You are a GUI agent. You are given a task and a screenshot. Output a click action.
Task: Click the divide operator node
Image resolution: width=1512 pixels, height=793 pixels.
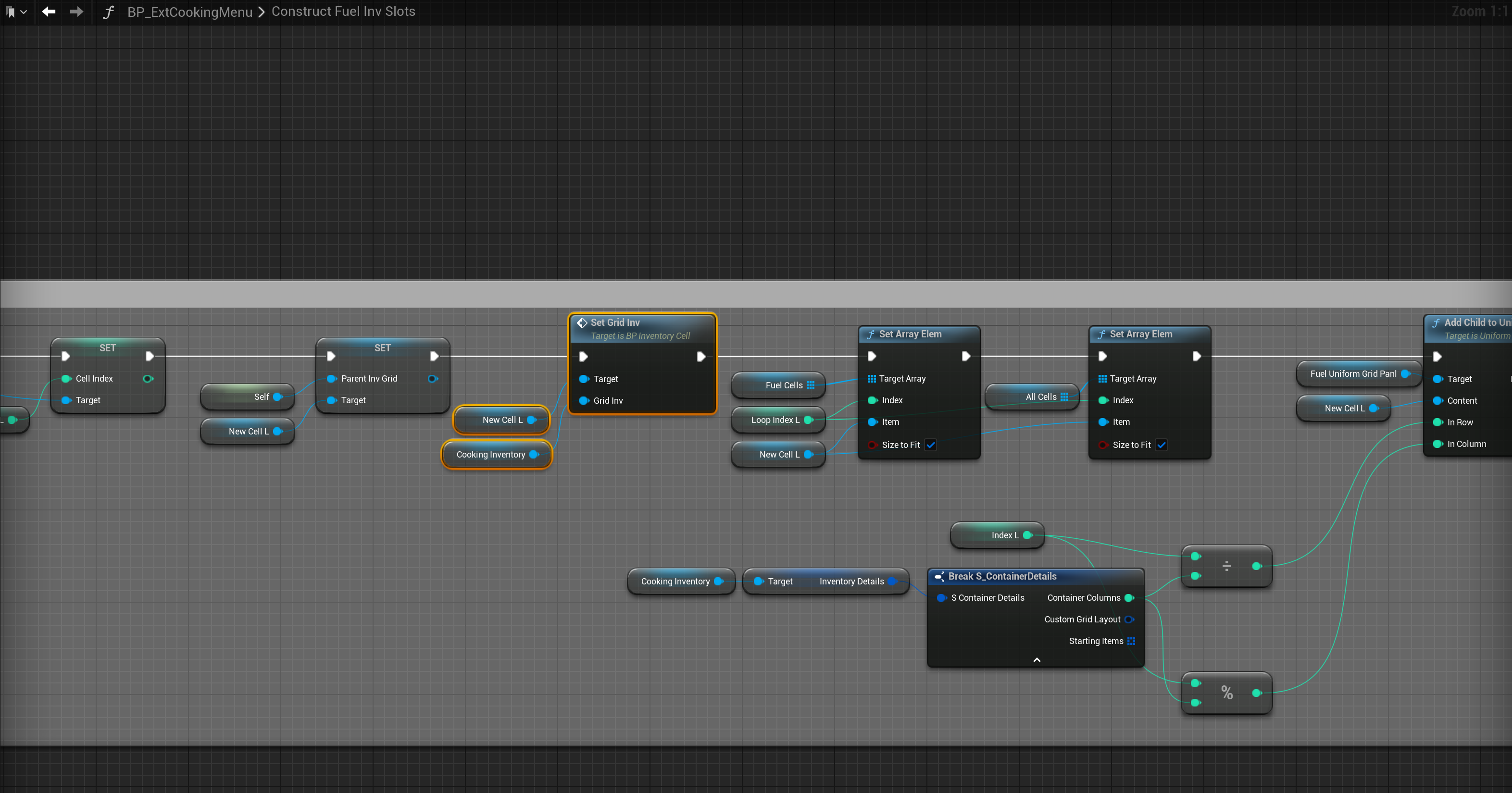(1226, 566)
